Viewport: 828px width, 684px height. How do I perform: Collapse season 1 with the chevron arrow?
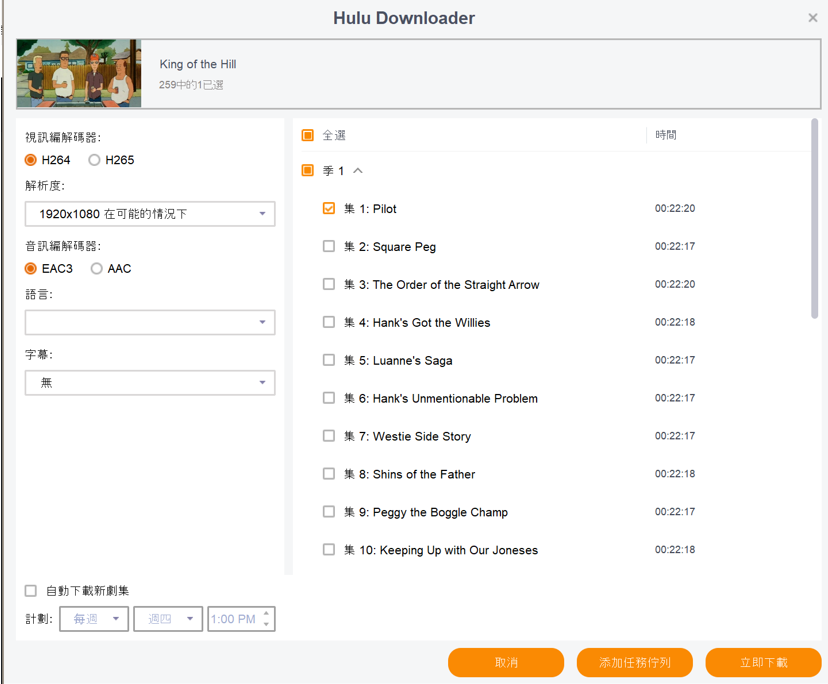coord(358,171)
